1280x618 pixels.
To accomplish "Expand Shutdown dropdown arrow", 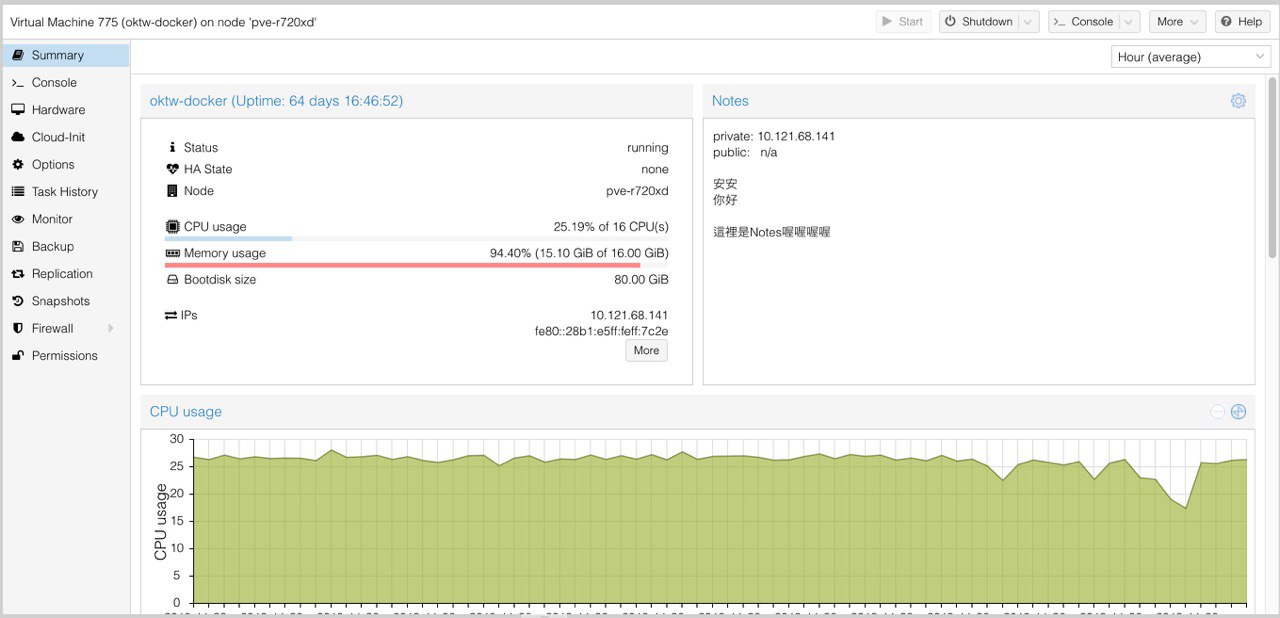I will 1029,22.
